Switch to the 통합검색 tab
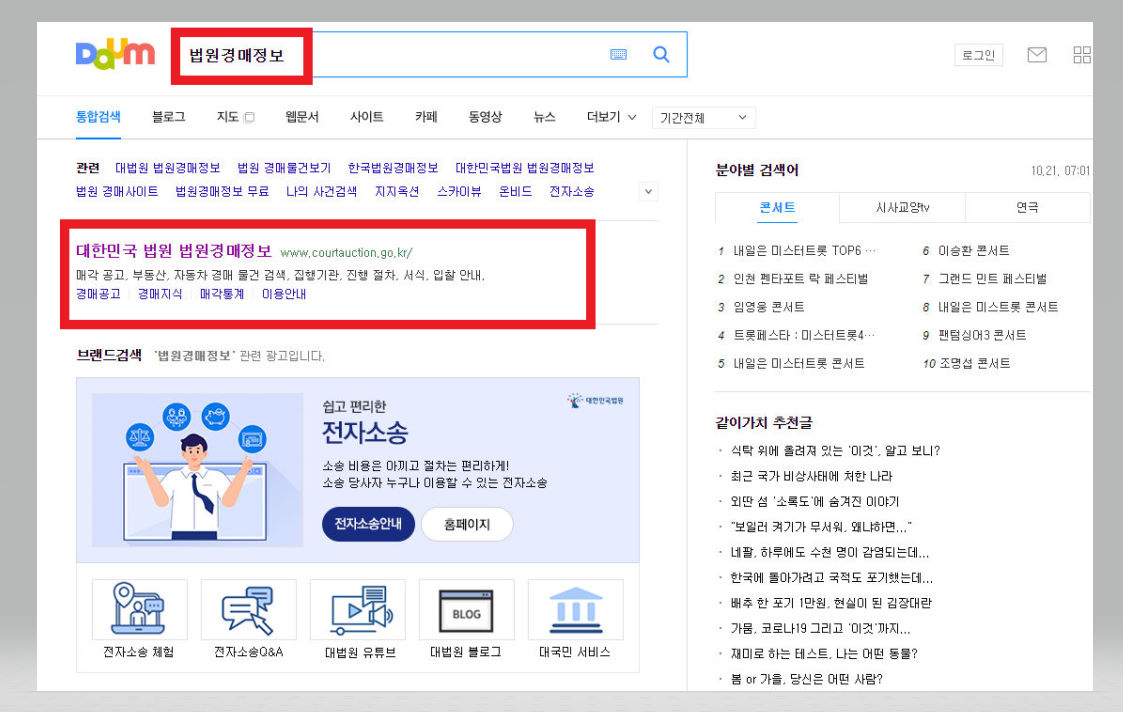The image size is (1123, 712). pos(98,117)
